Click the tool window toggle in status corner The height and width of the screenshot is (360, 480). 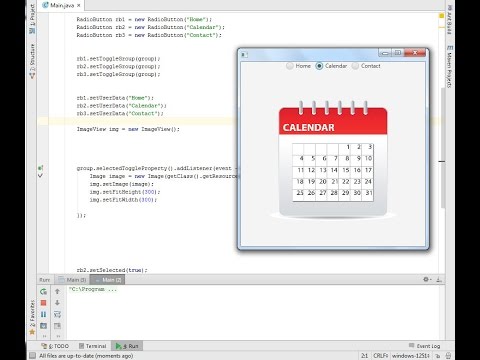(x=32, y=356)
